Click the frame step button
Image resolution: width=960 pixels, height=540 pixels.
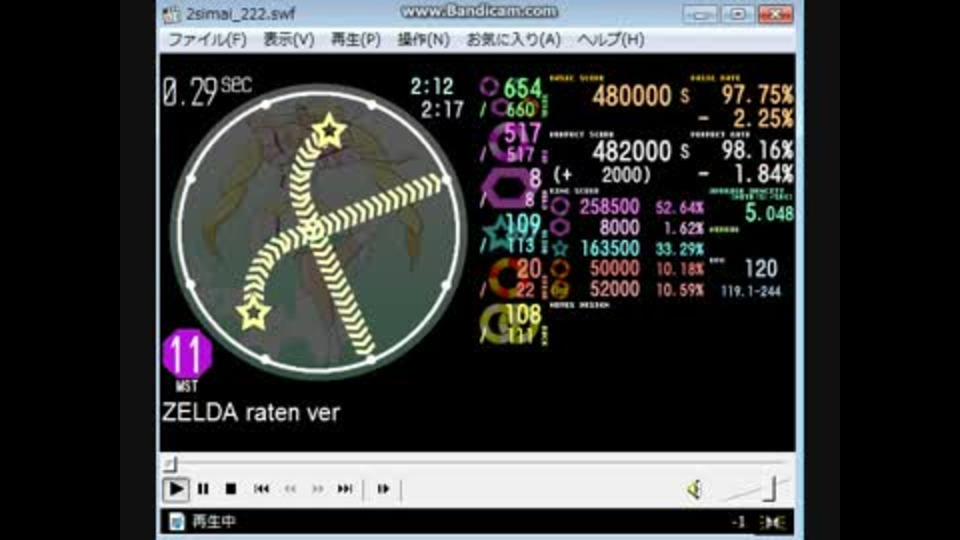(x=383, y=489)
